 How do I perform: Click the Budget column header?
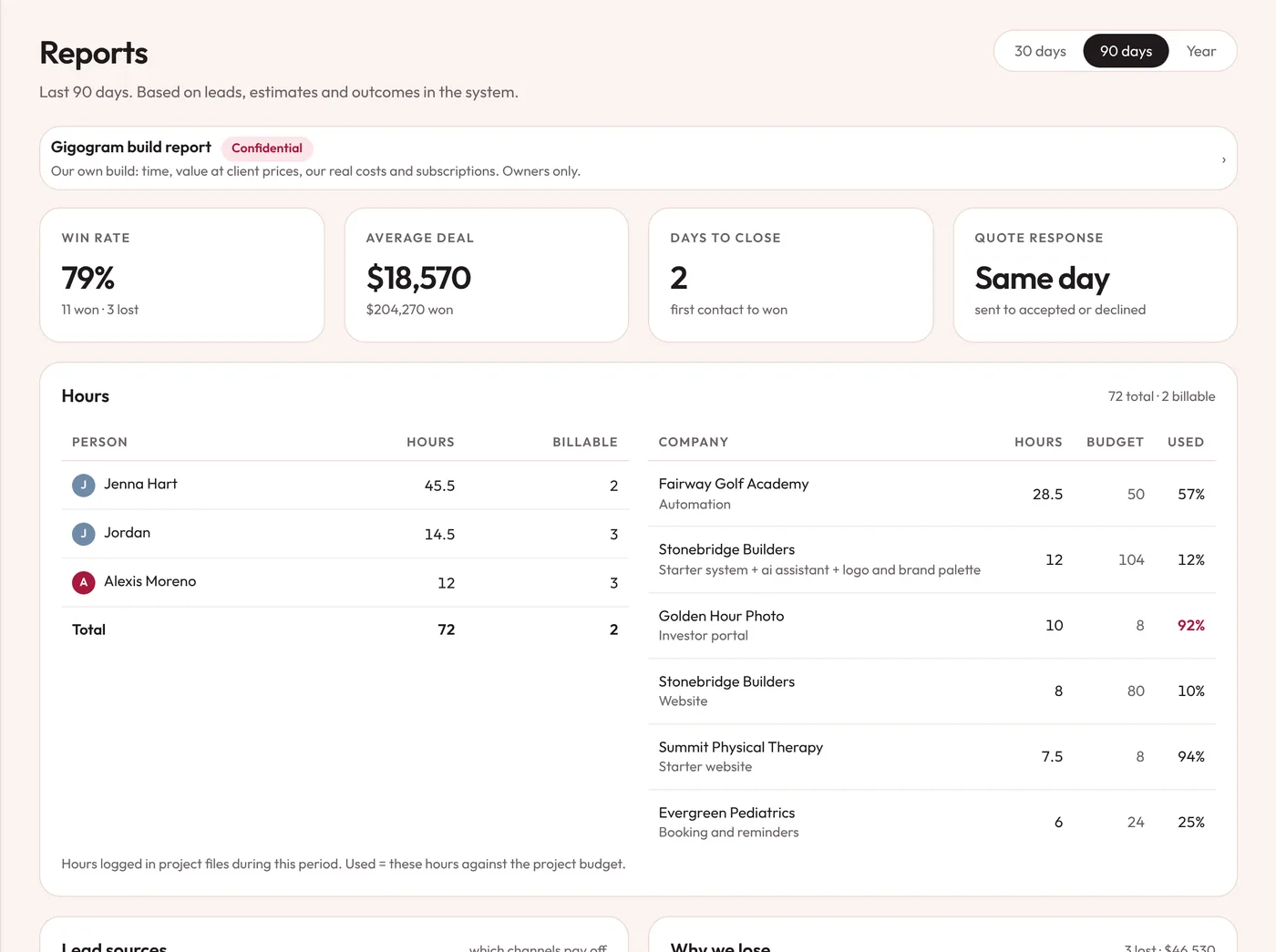(x=1115, y=442)
